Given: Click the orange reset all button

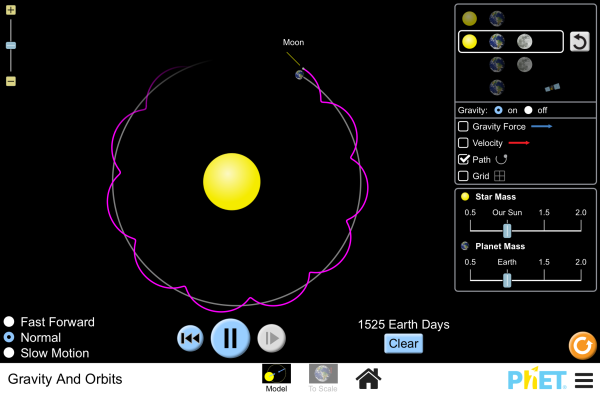Looking at the screenshot, I should 582,346.
